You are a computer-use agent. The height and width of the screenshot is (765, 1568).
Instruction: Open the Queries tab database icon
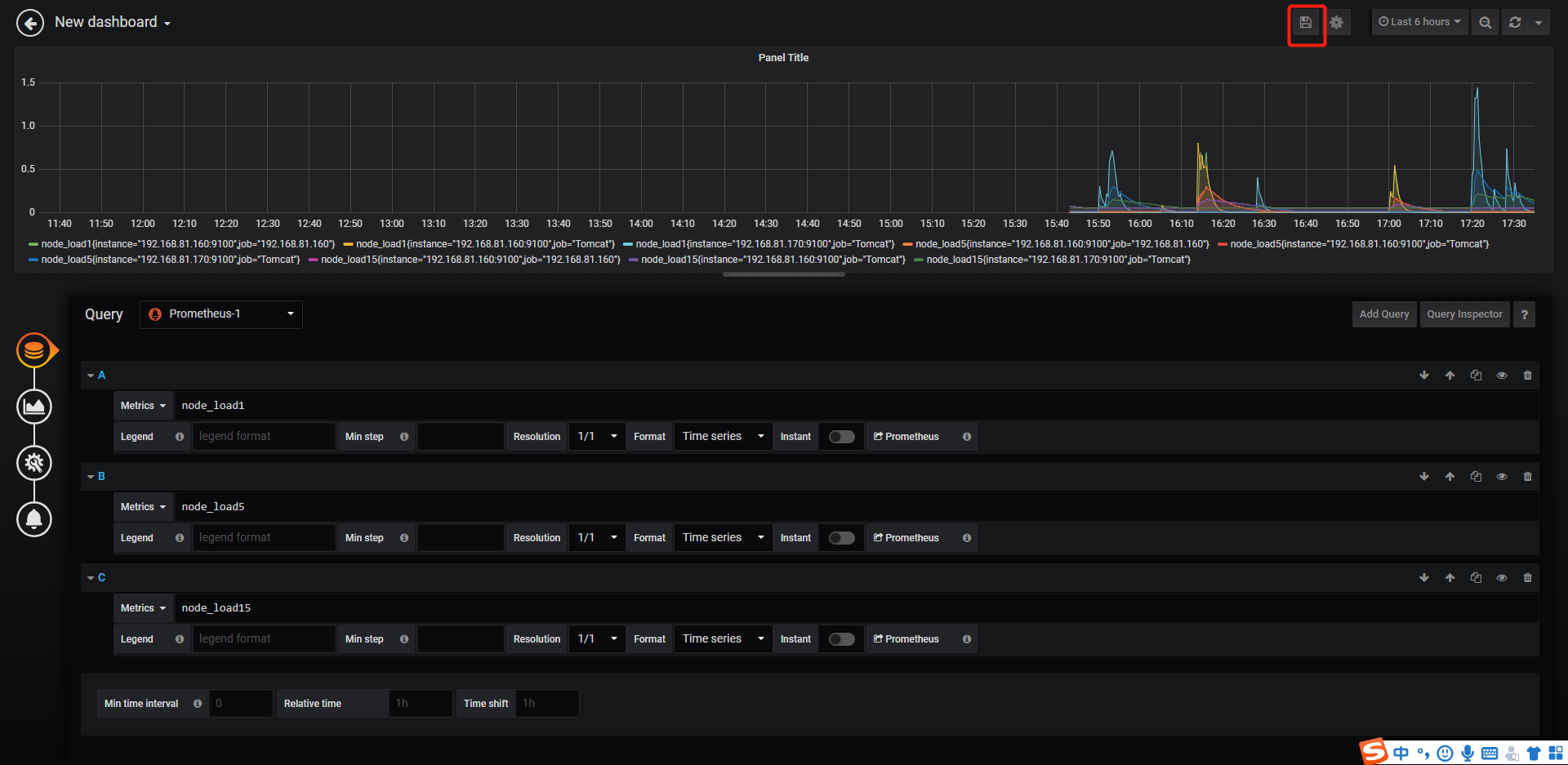click(34, 351)
